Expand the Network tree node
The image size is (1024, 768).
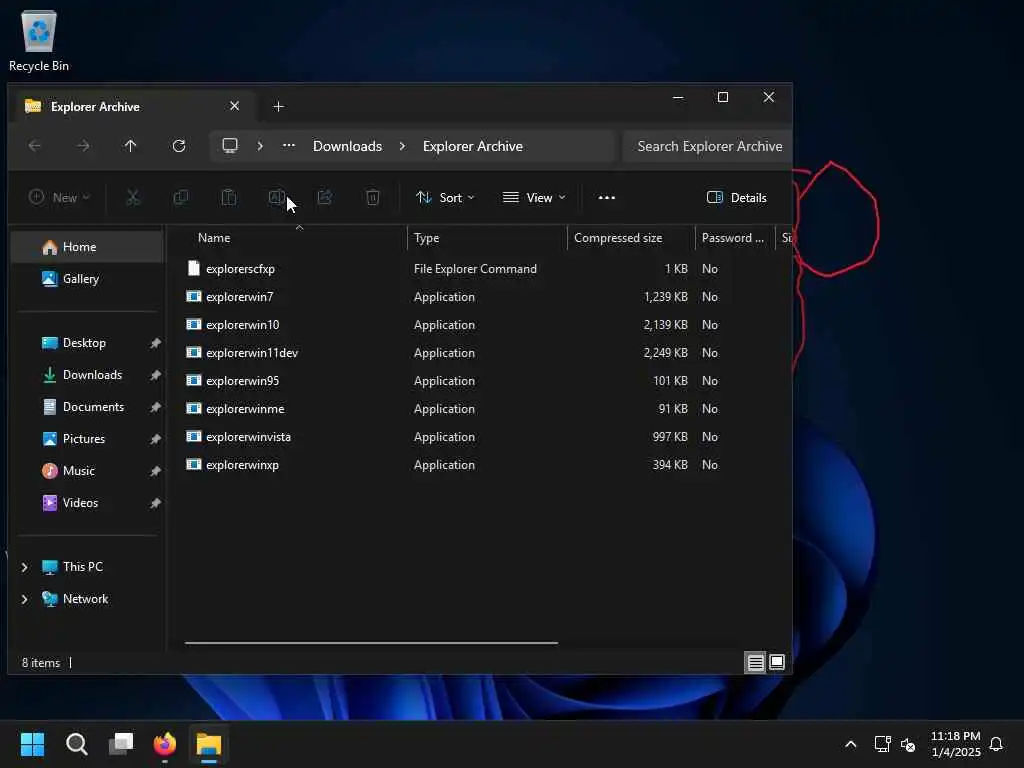[24, 599]
